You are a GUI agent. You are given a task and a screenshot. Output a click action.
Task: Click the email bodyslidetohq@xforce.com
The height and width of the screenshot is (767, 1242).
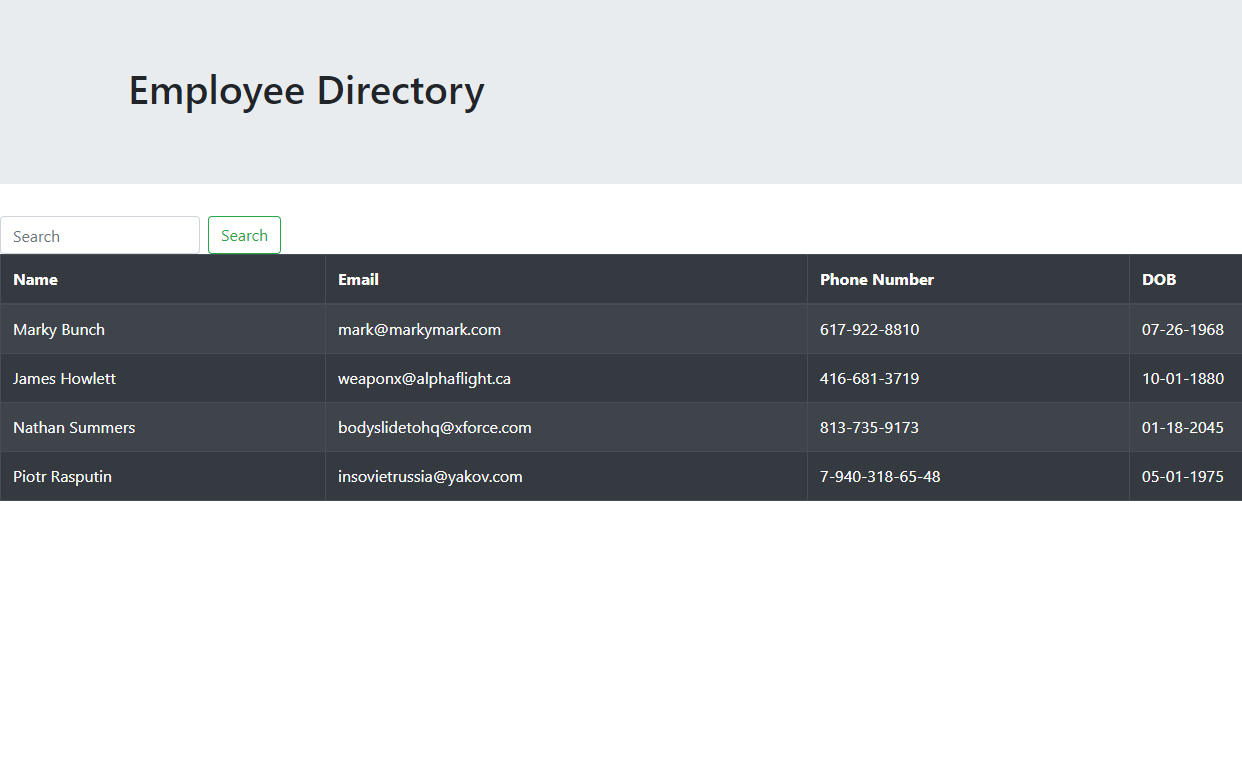click(434, 427)
